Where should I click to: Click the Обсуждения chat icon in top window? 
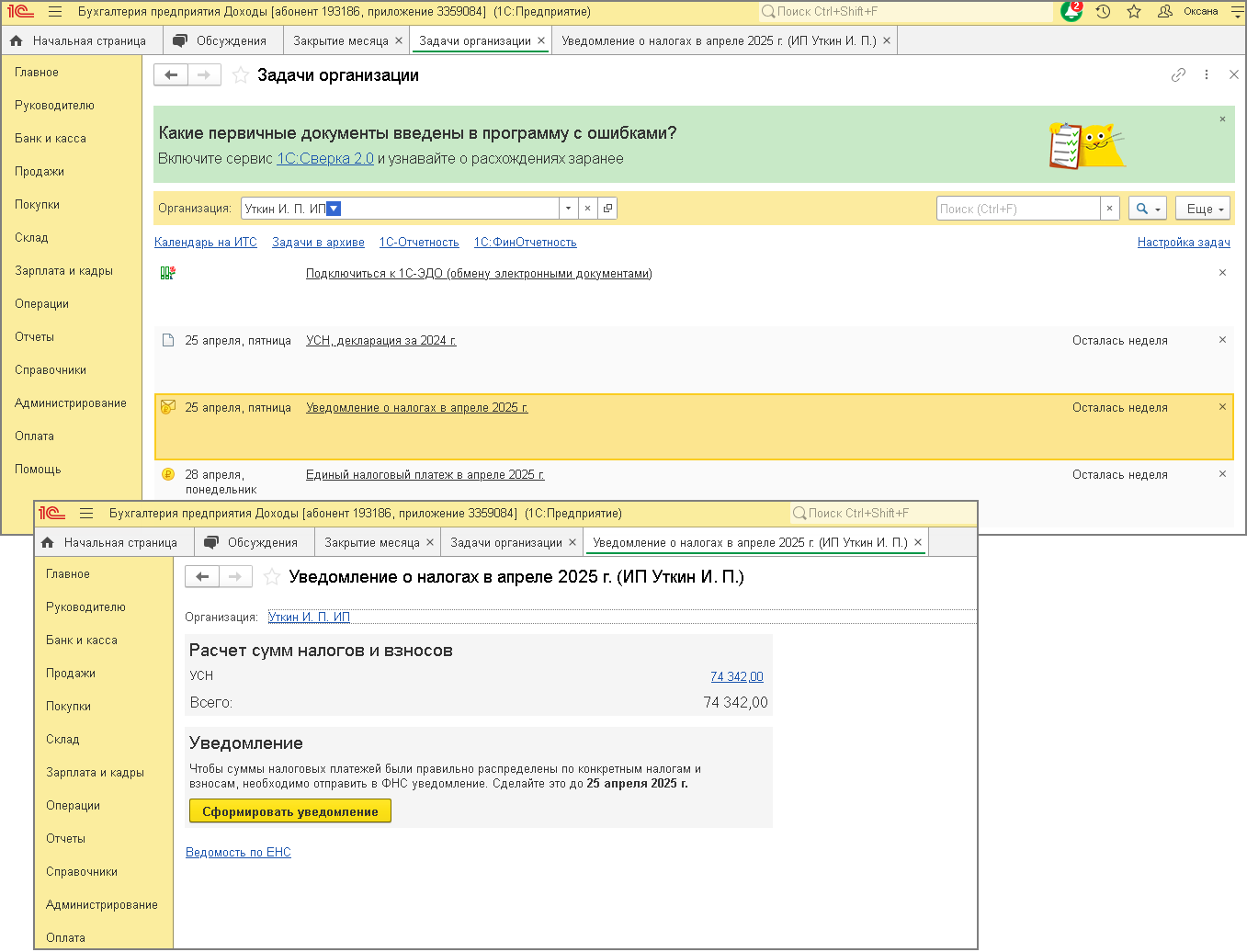pyautogui.click(x=180, y=40)
